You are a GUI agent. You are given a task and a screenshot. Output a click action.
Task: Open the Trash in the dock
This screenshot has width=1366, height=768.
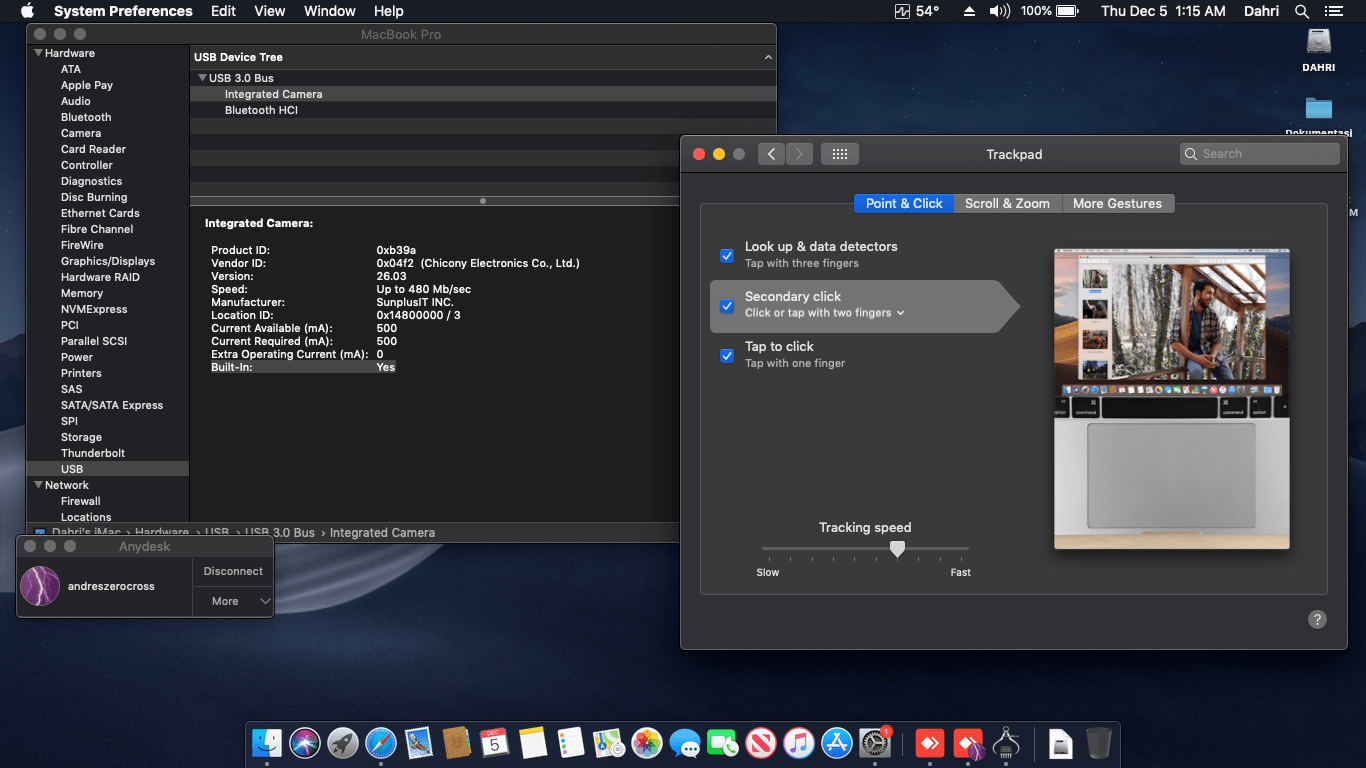(1098, 743)
